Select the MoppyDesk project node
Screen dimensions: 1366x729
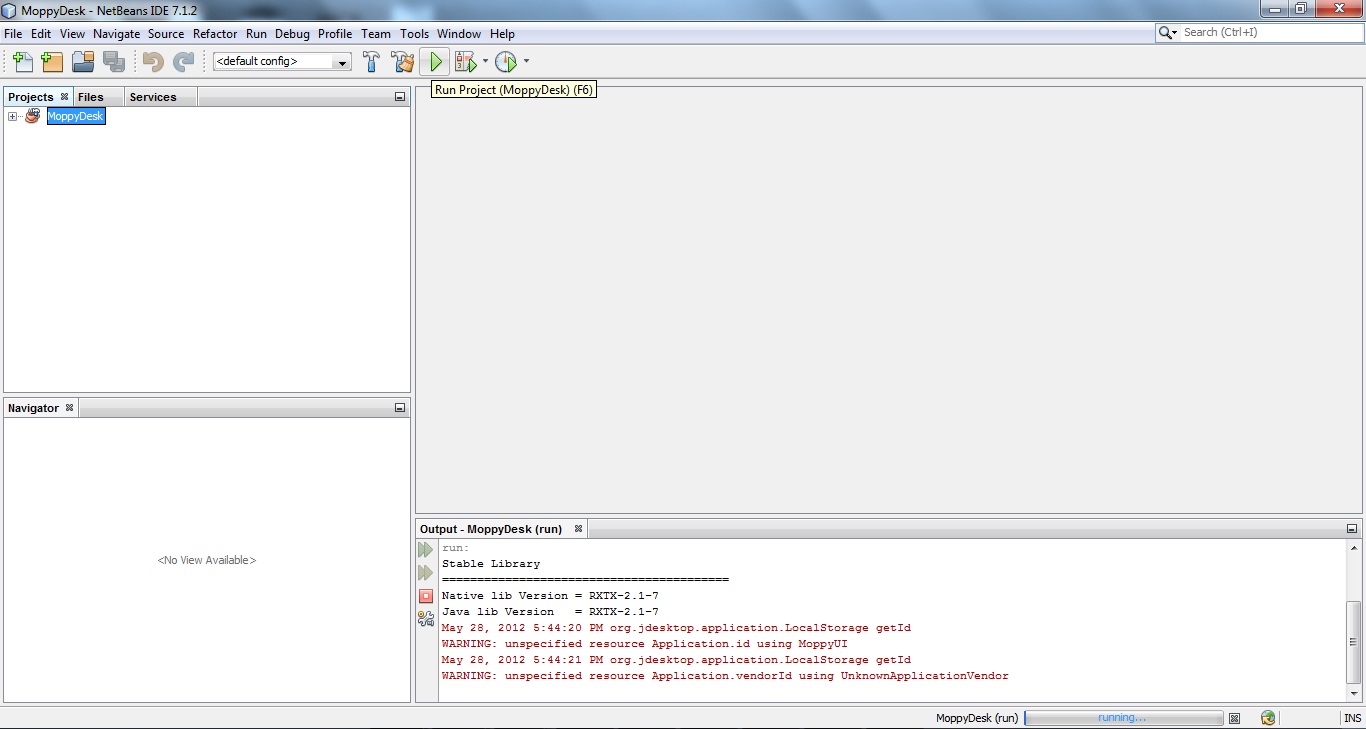(75, 116)
